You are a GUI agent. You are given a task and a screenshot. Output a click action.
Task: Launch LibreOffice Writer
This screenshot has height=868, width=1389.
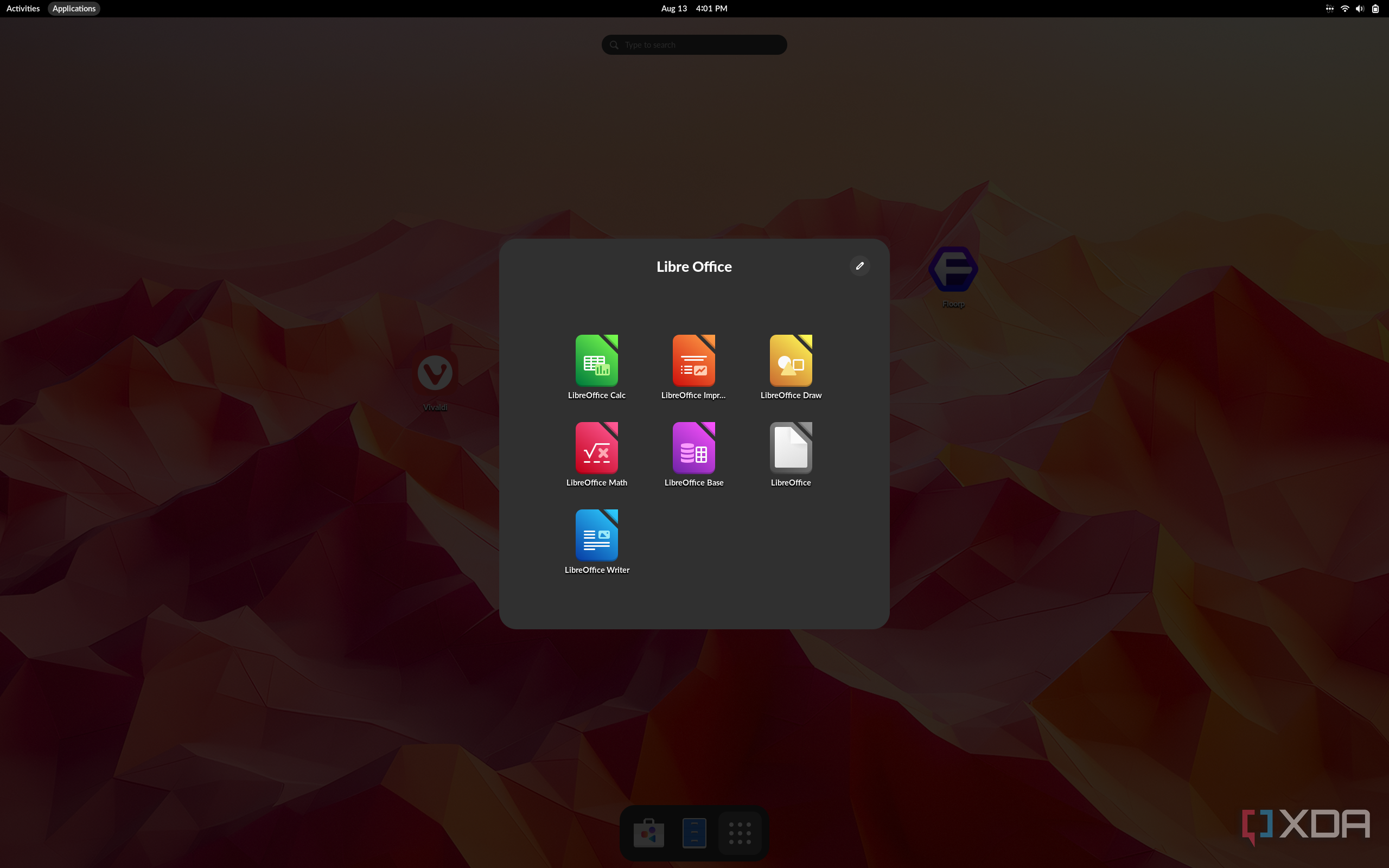pos(596,542)
